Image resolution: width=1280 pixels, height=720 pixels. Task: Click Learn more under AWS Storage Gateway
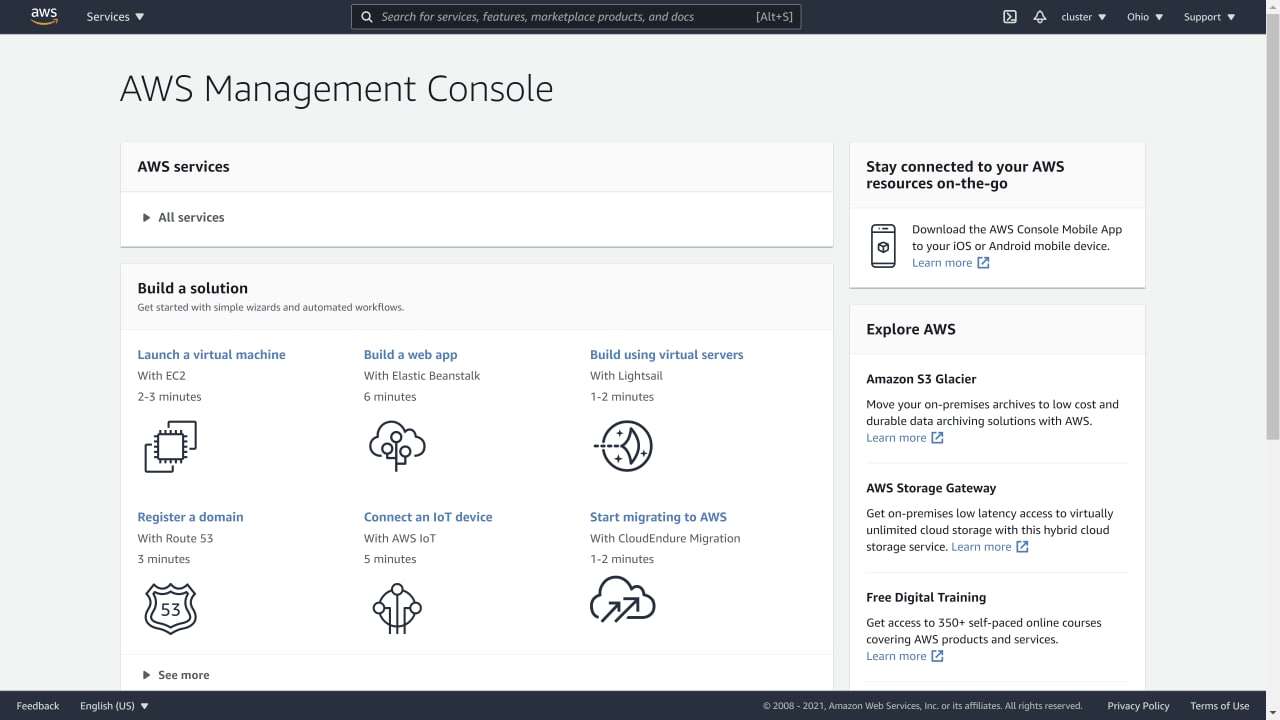(x=981, y=547)
